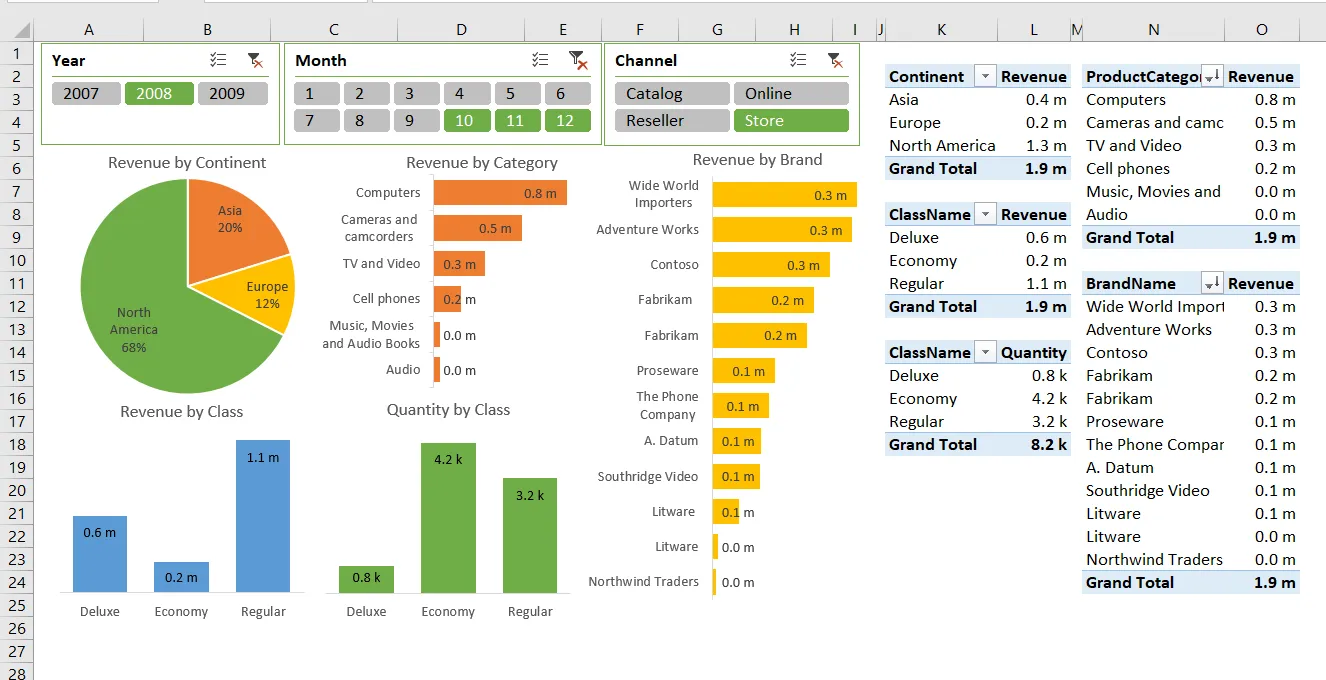Toggle month 10 slicer button
Image resolution: width=1326 pixels, height=680 pixels.
pyautogui.click(x=466, y=121)
